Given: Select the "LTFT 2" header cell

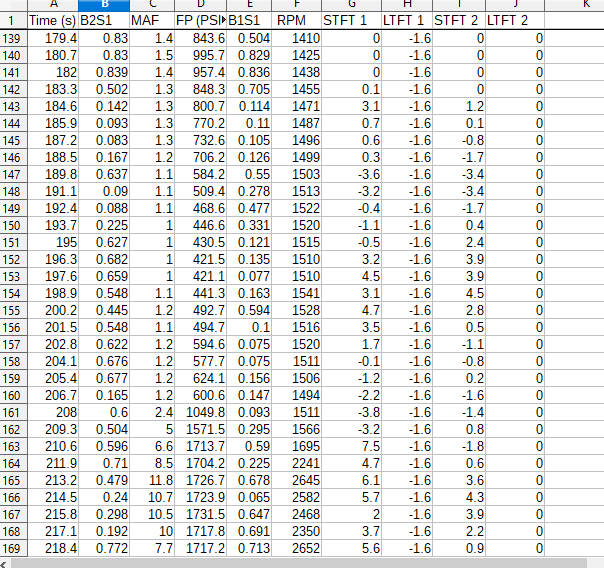Looking at the screenshot, I should pyautogui.click(x=515, y=20).
